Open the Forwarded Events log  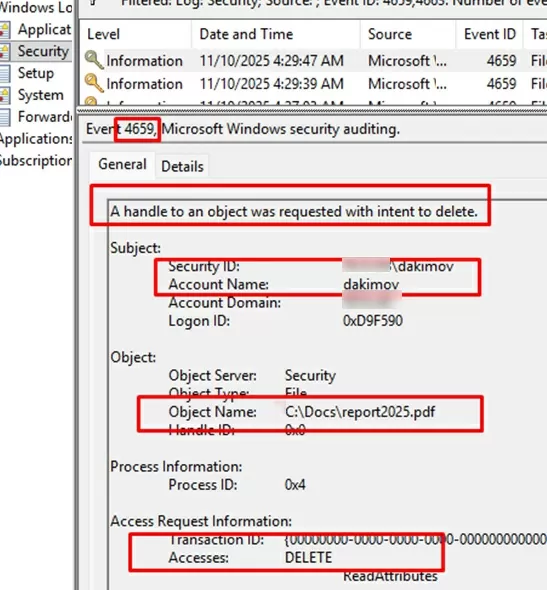coord(44,117)
